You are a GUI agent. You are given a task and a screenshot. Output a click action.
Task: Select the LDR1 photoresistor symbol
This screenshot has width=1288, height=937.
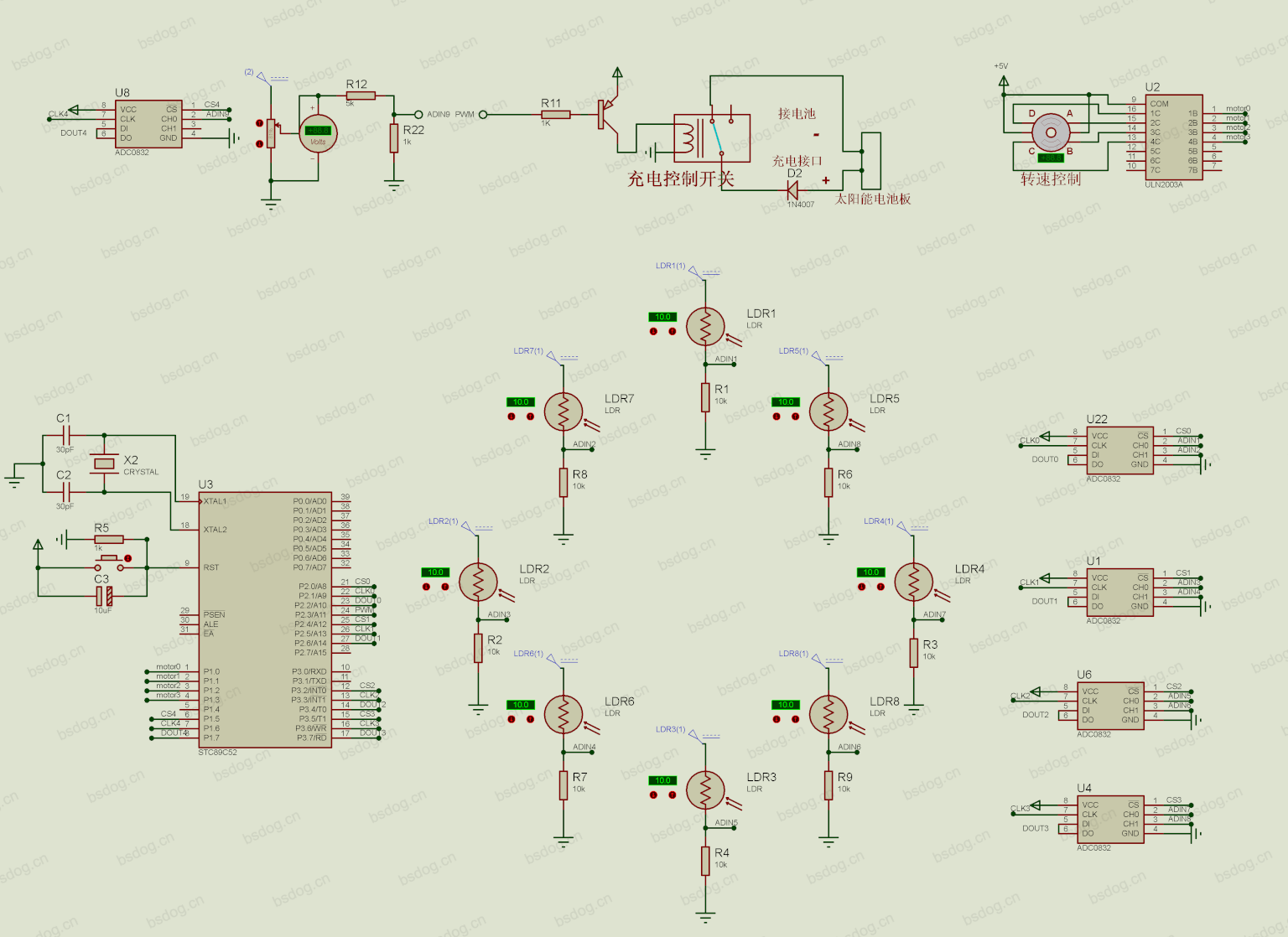(x=705, y=327)
